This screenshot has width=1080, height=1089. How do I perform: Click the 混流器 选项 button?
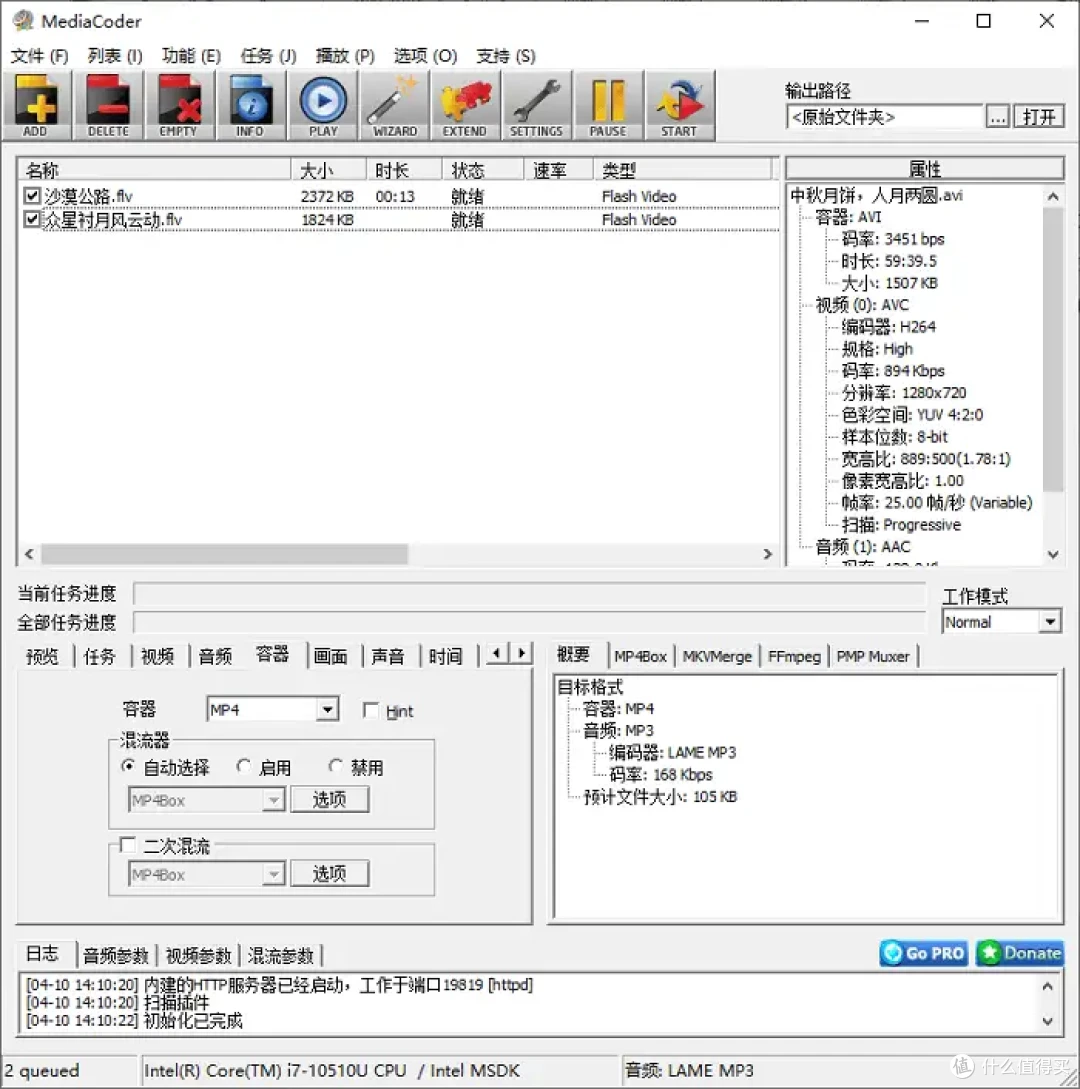pyautogui.click(x=329, y=799)
